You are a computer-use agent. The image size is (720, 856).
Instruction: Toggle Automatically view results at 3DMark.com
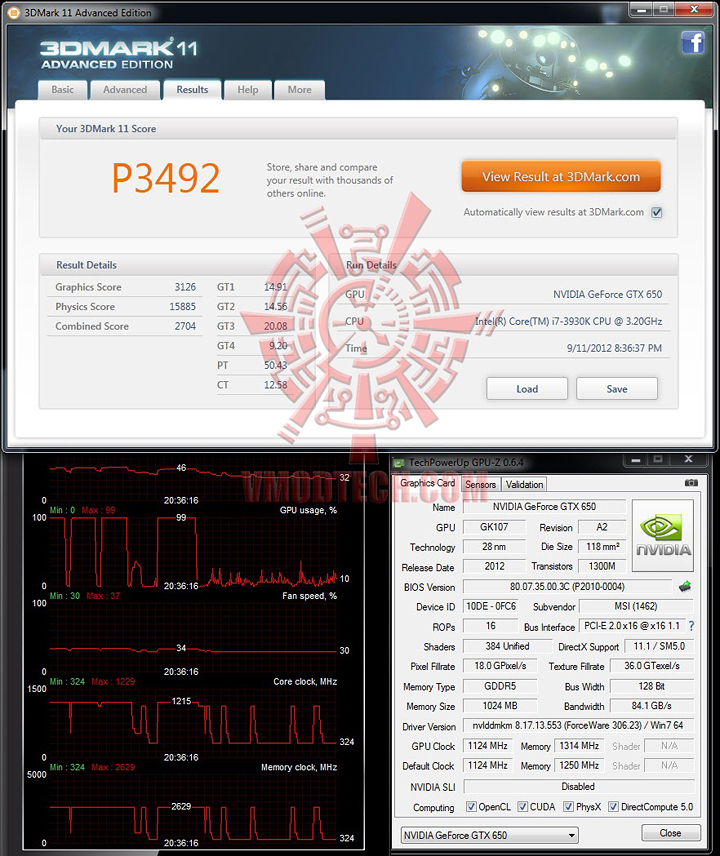[657, 212]
